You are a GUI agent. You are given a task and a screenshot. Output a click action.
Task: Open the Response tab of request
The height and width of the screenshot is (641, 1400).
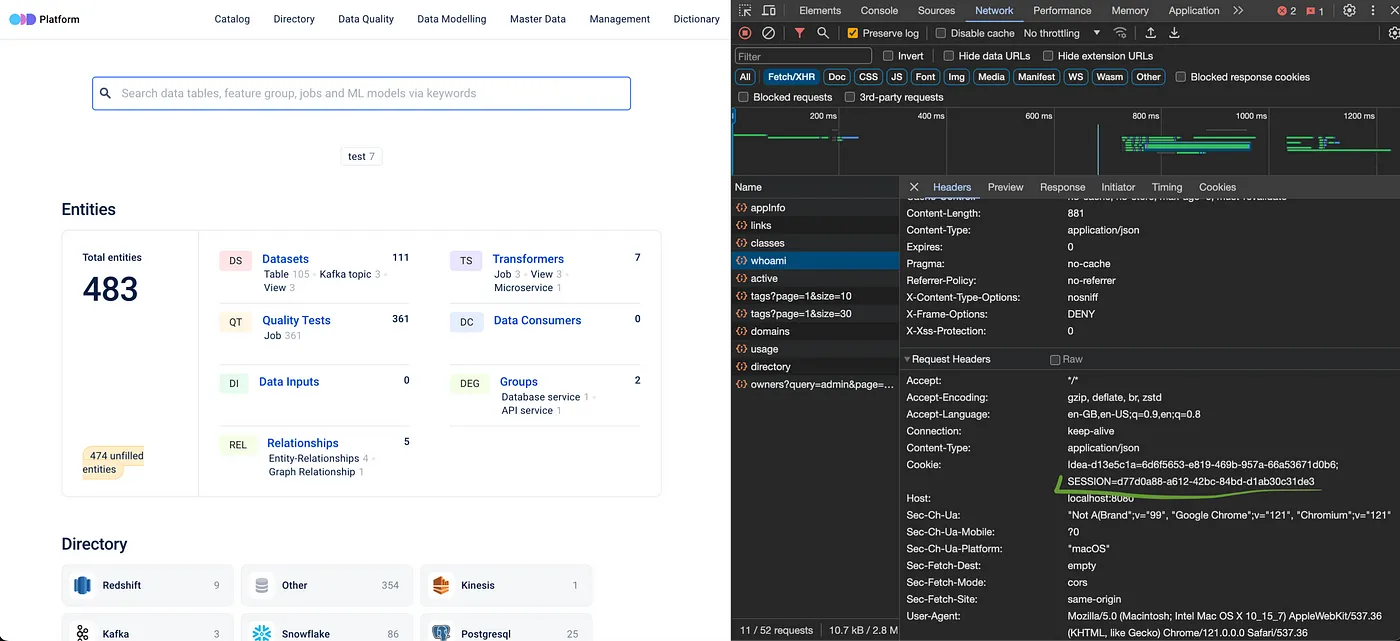(1062, 187)
